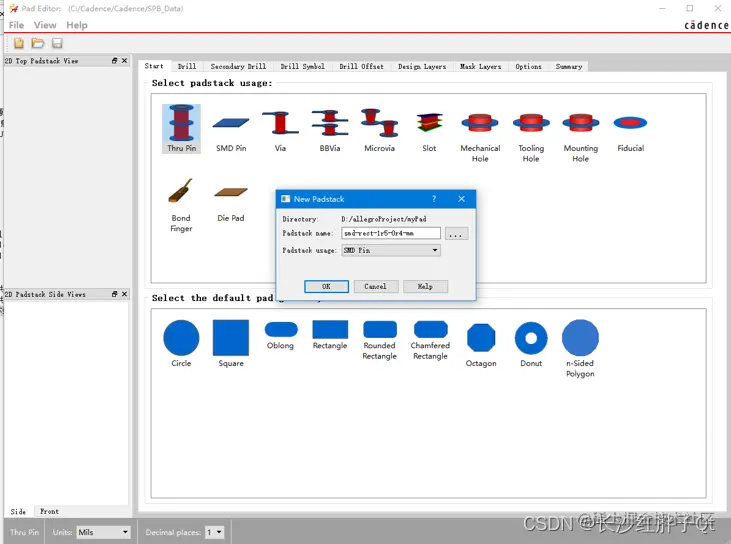
Task: Switch to the Drill Symbol tab
Action: (x=303, y=67)
